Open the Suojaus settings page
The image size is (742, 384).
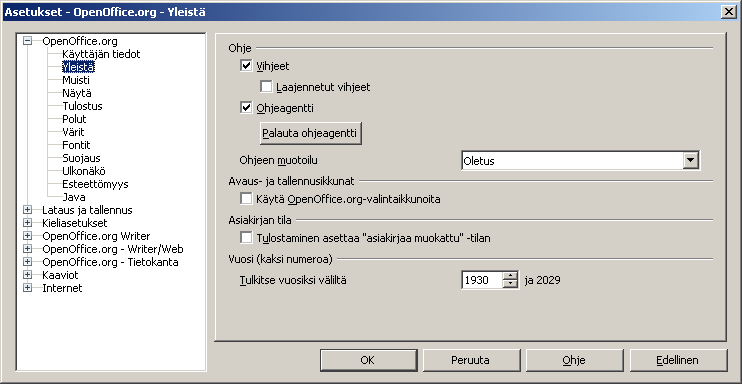[81, 158]
